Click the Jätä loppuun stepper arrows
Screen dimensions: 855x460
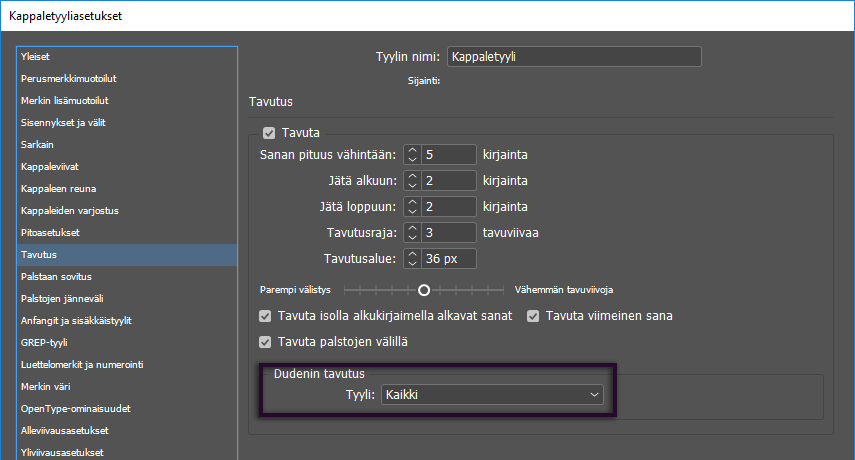[x=412, y=207]
